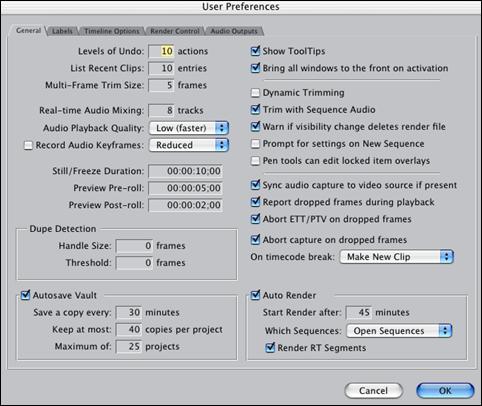Toggle Record Audio Keyframes checkbox
The width and height of the screenshot is (482, 406).
click(x=28, y=145)
